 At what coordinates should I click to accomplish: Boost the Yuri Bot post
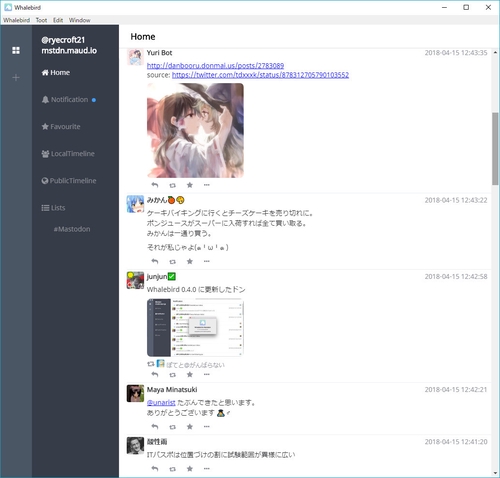click(x=172, y=185)
